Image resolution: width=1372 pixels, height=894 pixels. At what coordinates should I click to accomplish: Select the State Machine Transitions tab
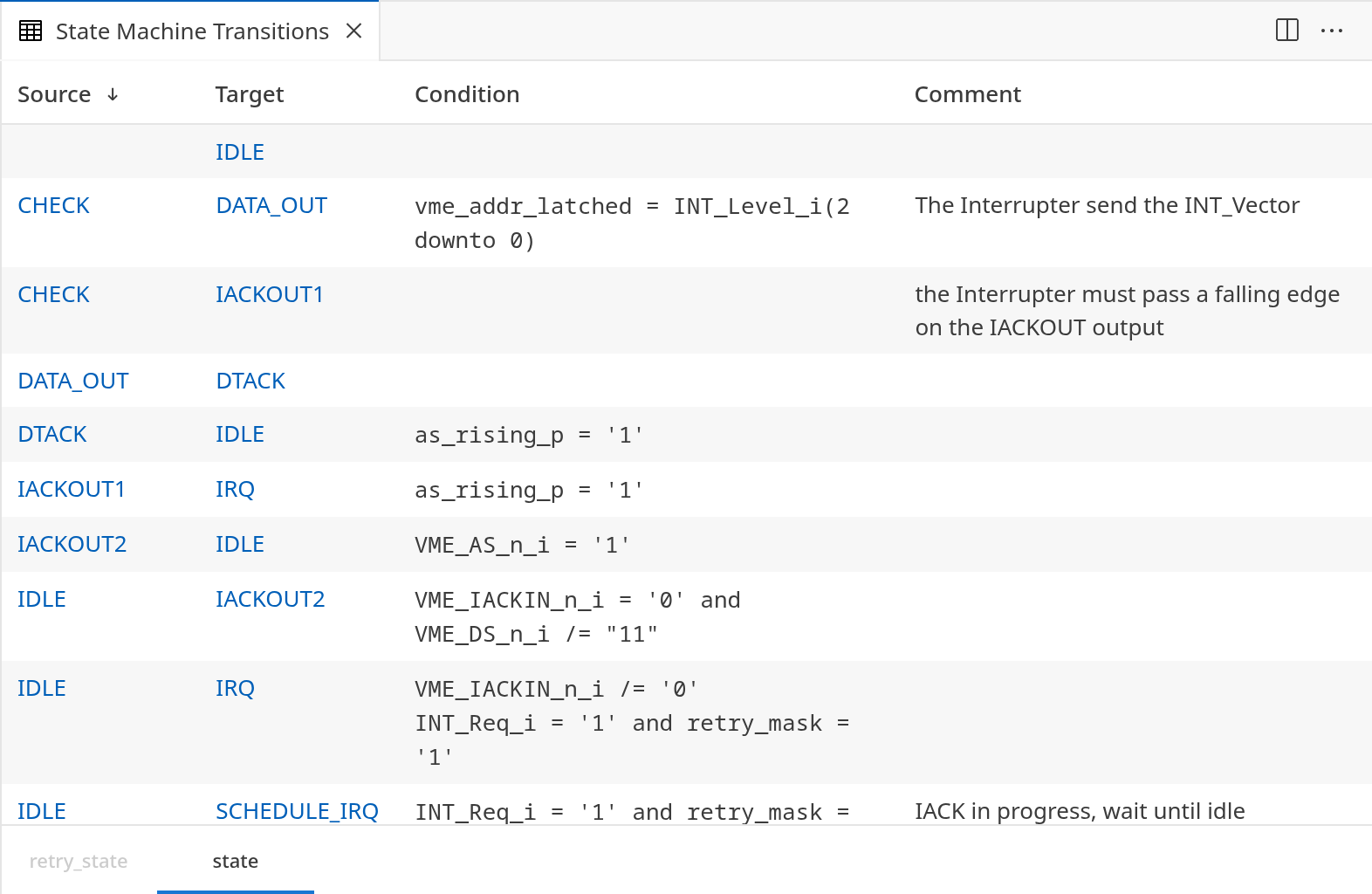click(x=192, y=31)
